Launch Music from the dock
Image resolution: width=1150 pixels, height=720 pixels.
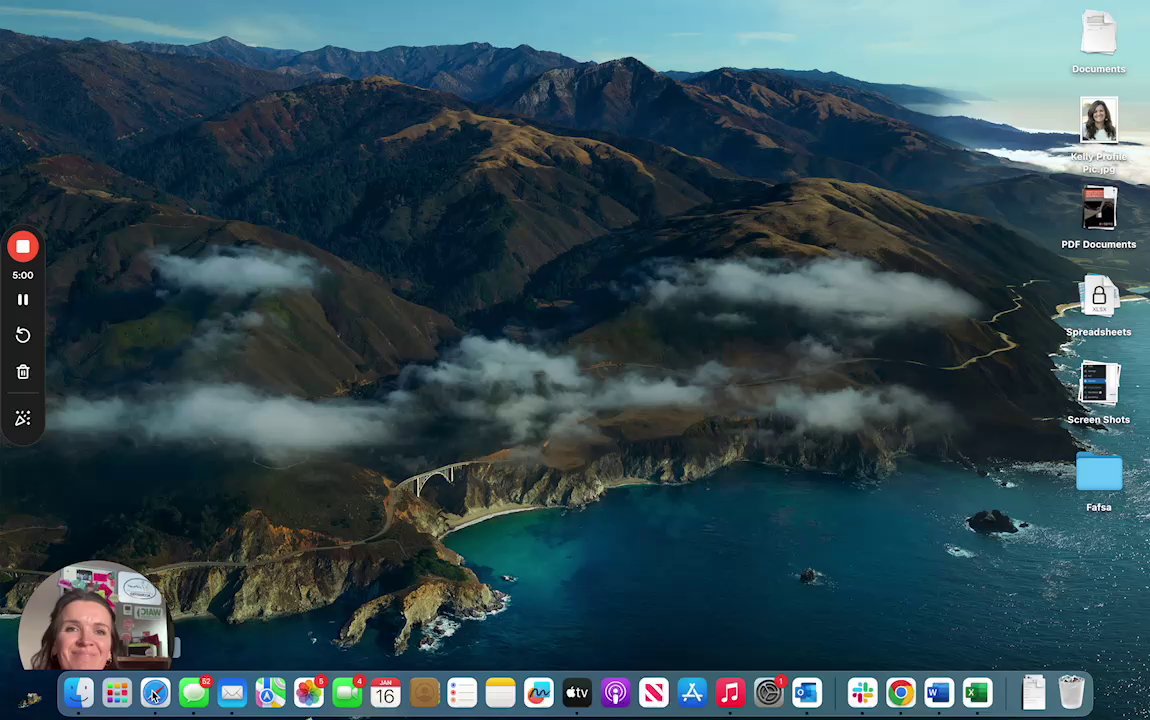click(730, 692)
